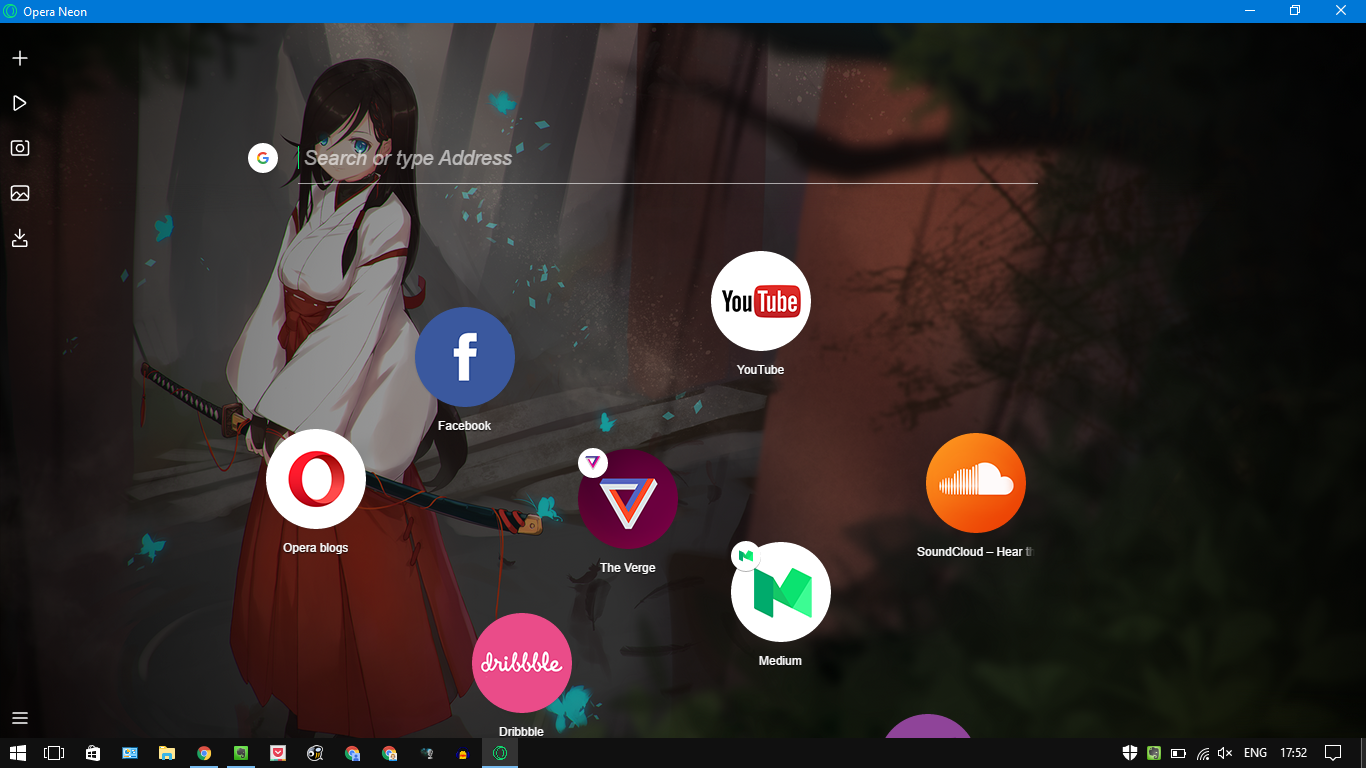1366x768 pixels.
Task: Switch to Evernote on taskbar
Action: click(x=241, y=753)
